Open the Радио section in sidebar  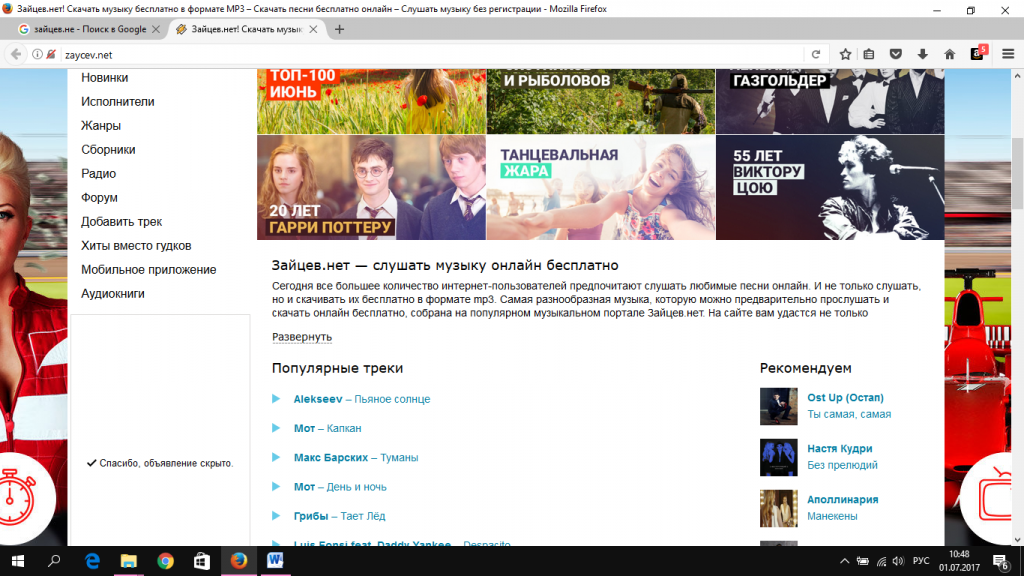pos(99,174)
